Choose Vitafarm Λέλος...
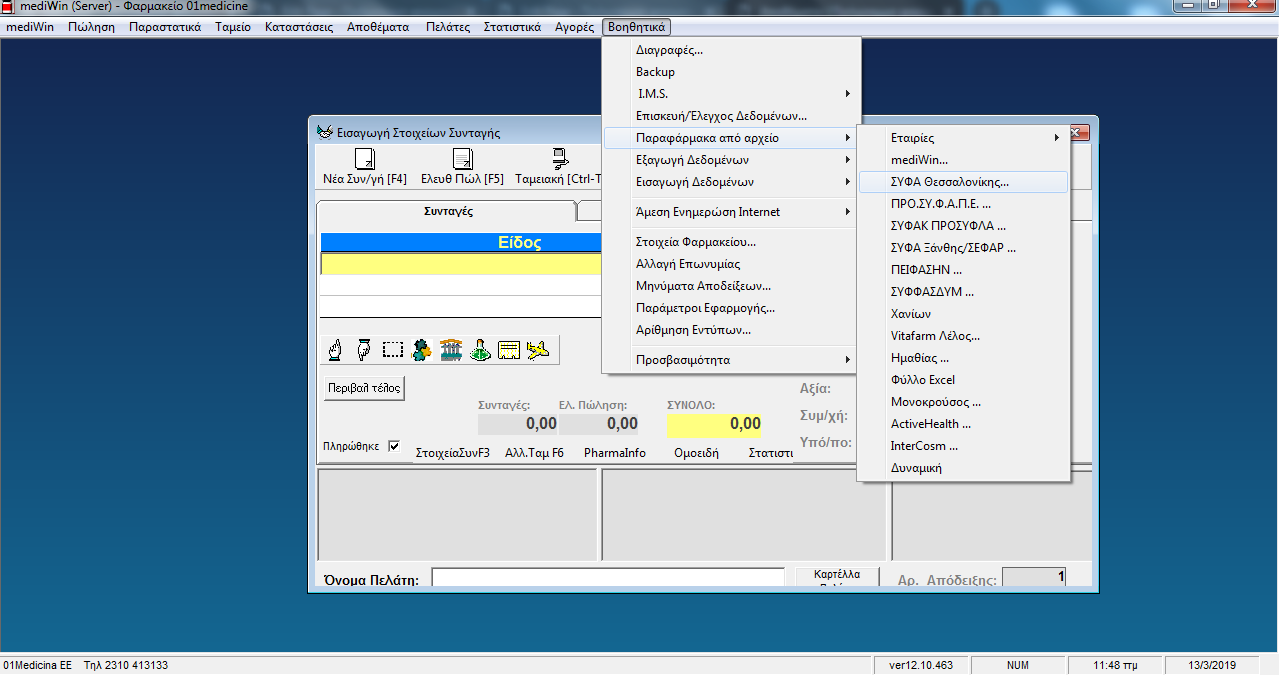Viewport: 1279px width, 675px height. (964, 336)
